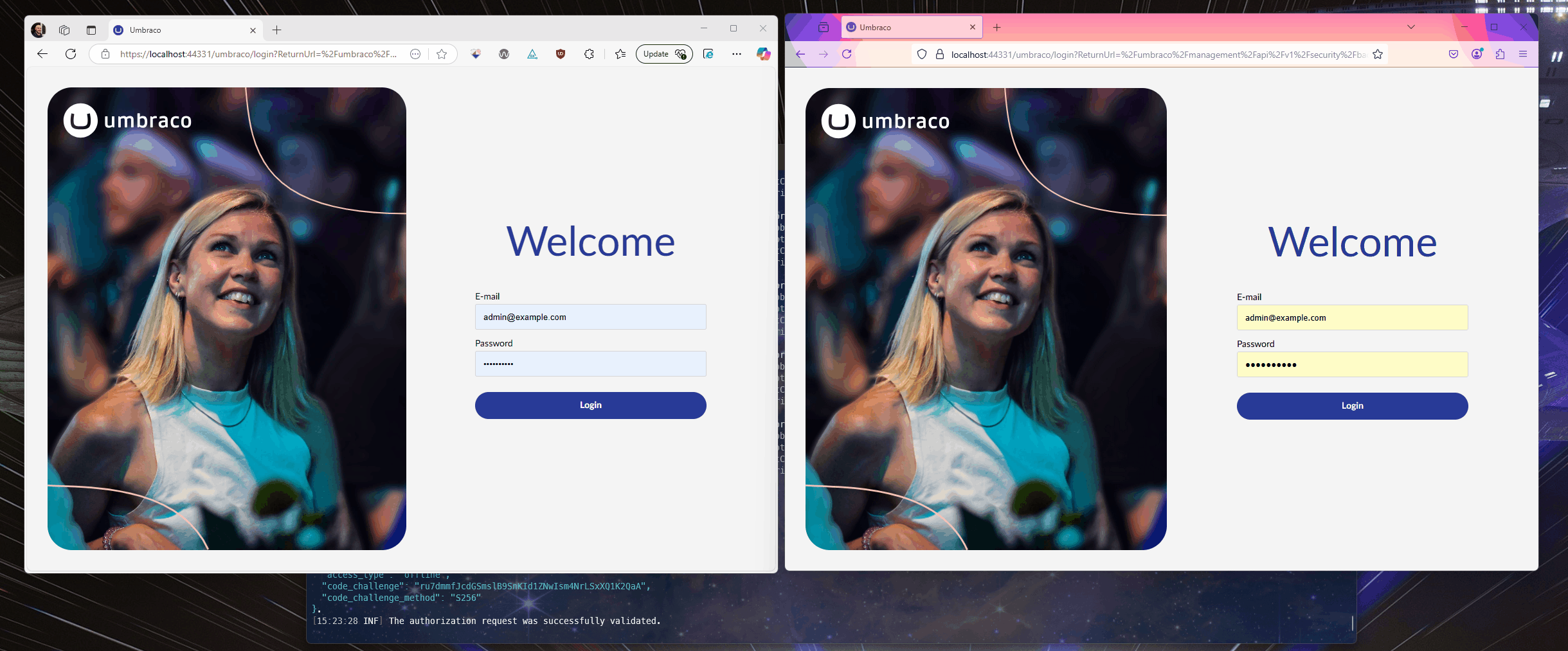Focus the Password field in Edge login
This screenshot has width=1568, height=651.
pos(591,364)
